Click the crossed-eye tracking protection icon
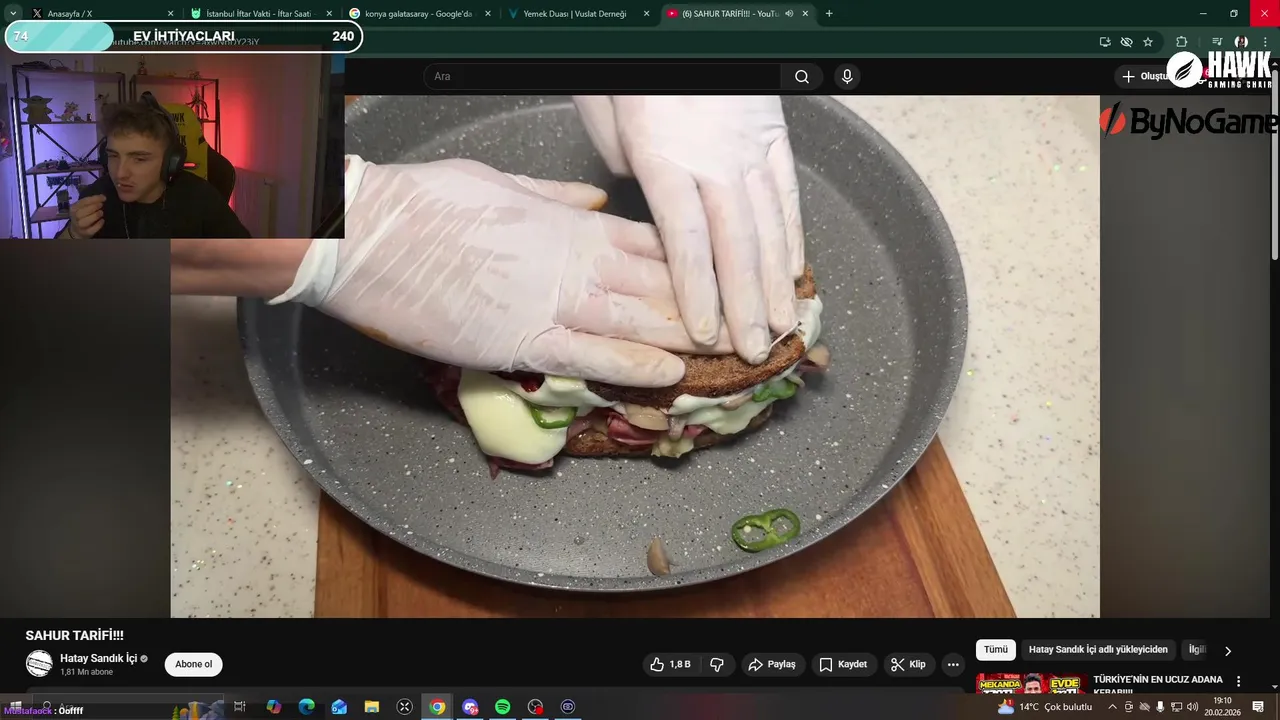This screenshot has height=720, width=1280. coord(1126,42)
